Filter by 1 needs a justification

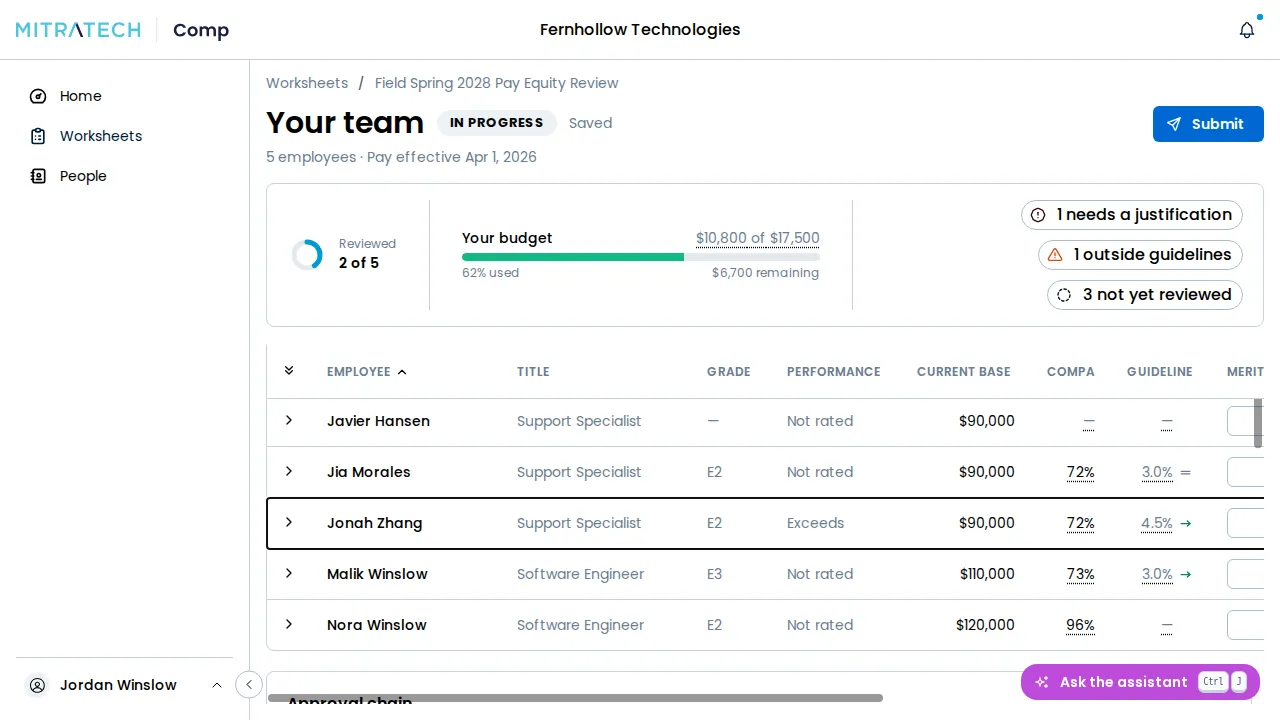(x=1132, y=215)
